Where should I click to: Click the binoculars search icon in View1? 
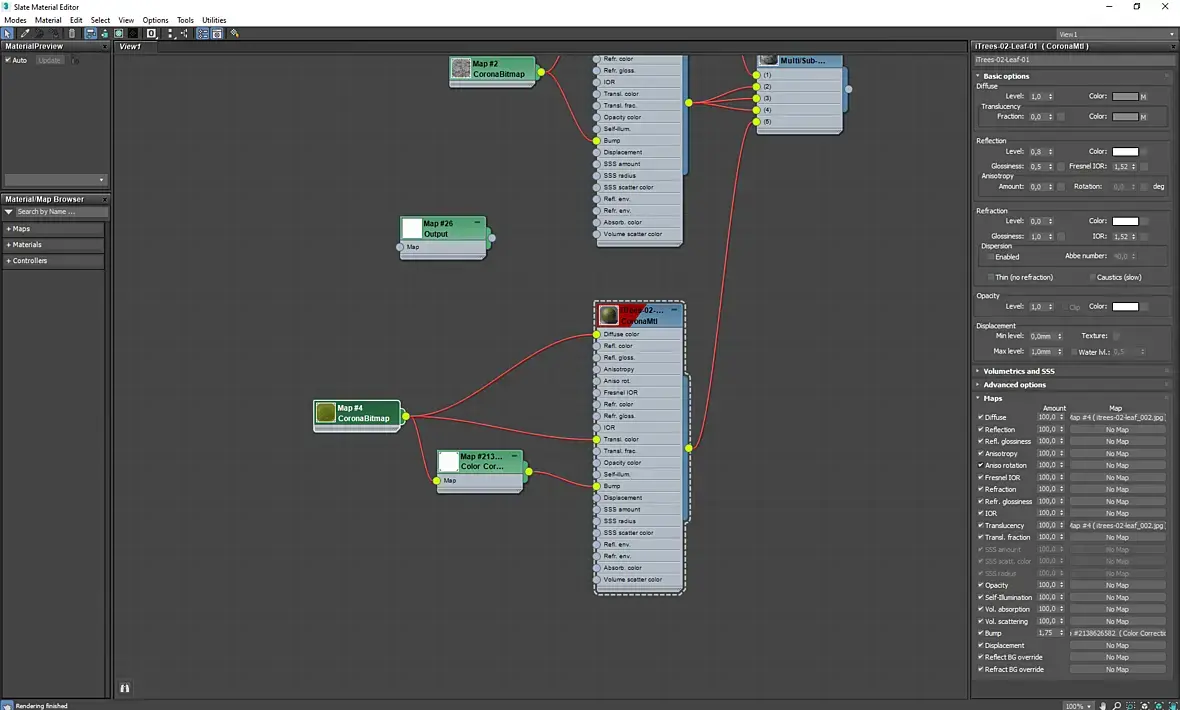(x=125, y=688)
